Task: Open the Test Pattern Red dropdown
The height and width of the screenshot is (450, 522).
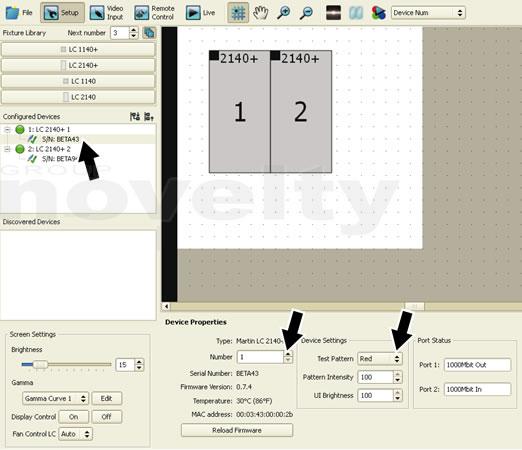Action: click(380, 359)
